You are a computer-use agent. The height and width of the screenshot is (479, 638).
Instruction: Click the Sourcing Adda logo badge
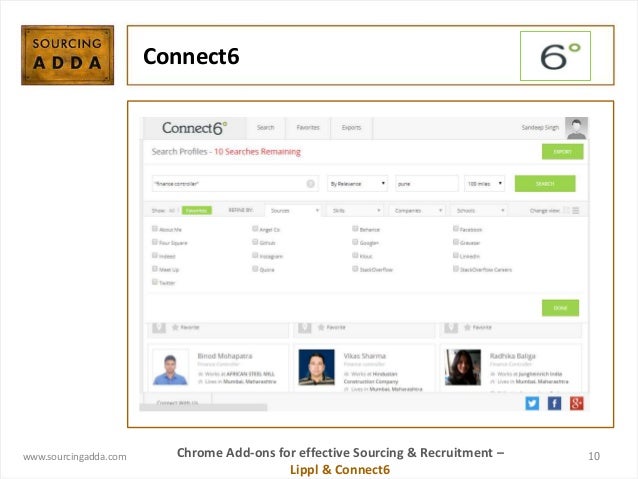[x=68, y=55]
